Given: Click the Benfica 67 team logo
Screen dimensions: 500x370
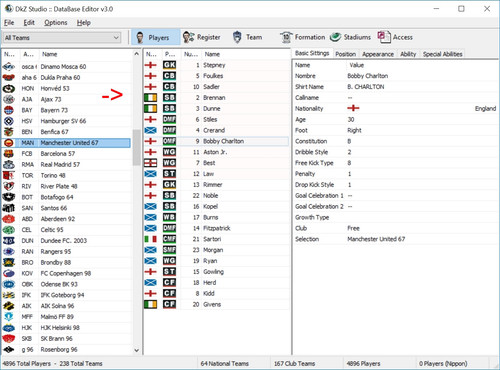Looking at the screenshot, I should [x=9, y=132].
